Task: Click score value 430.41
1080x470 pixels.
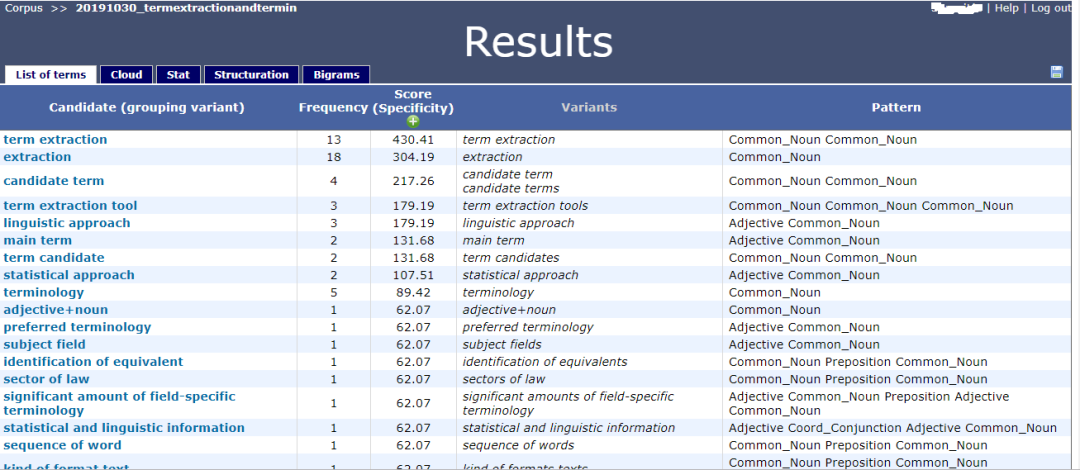Action: (x=412, y=139)
